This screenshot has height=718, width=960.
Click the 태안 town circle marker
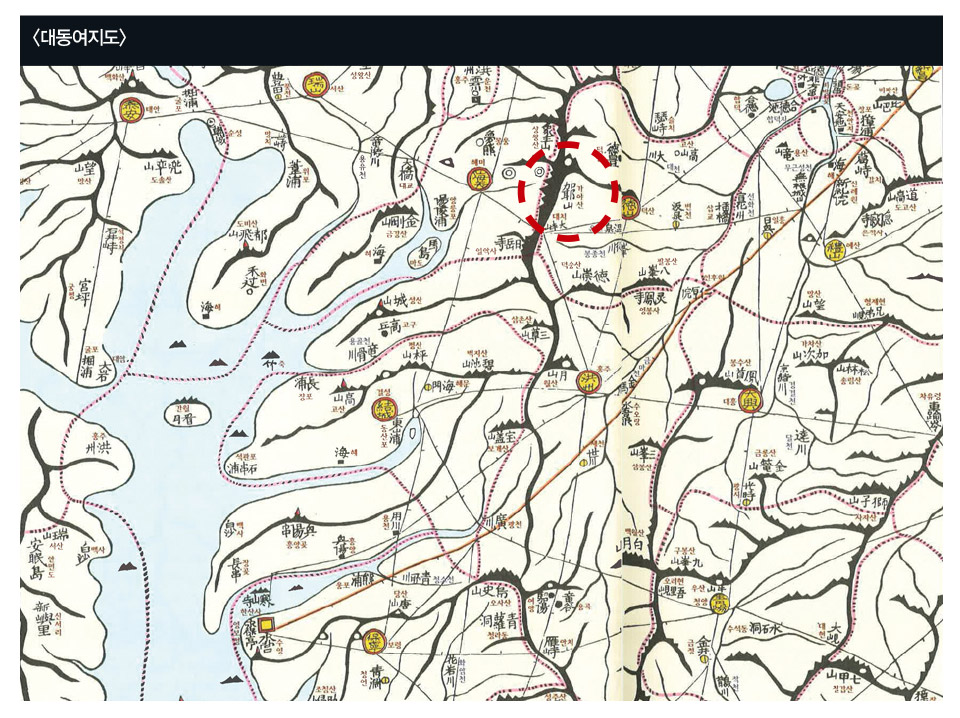pyautogui.click(x=130, y=110)
